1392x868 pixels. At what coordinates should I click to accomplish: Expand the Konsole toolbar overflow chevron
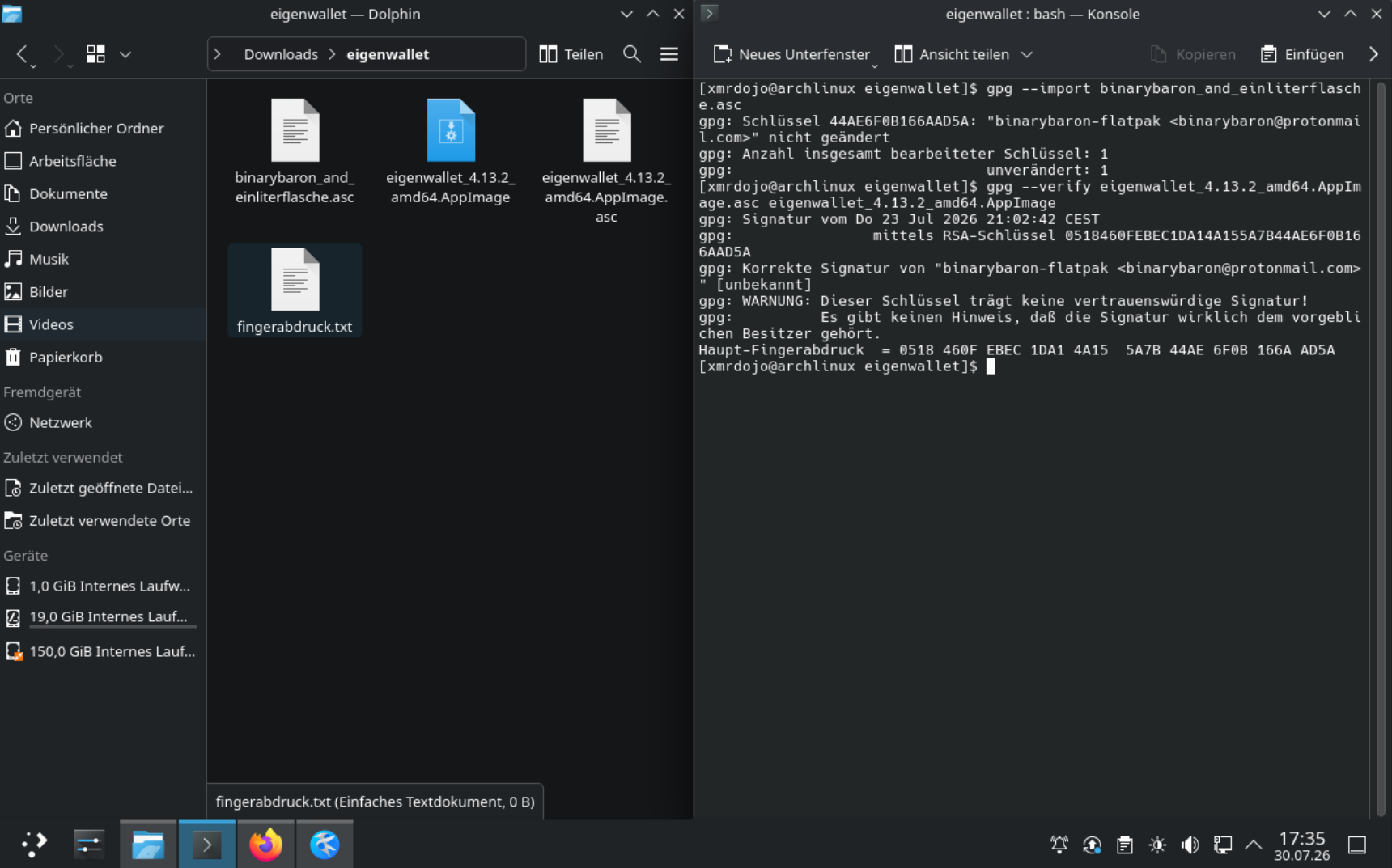1373,54
